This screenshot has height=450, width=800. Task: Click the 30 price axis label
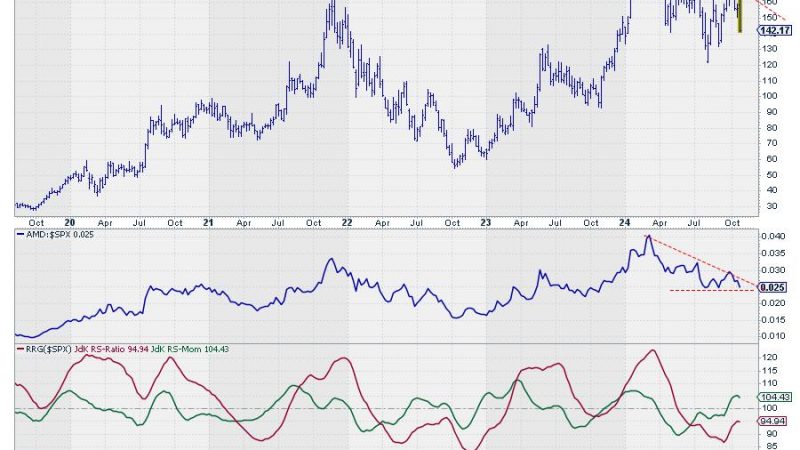click(772, 206)
